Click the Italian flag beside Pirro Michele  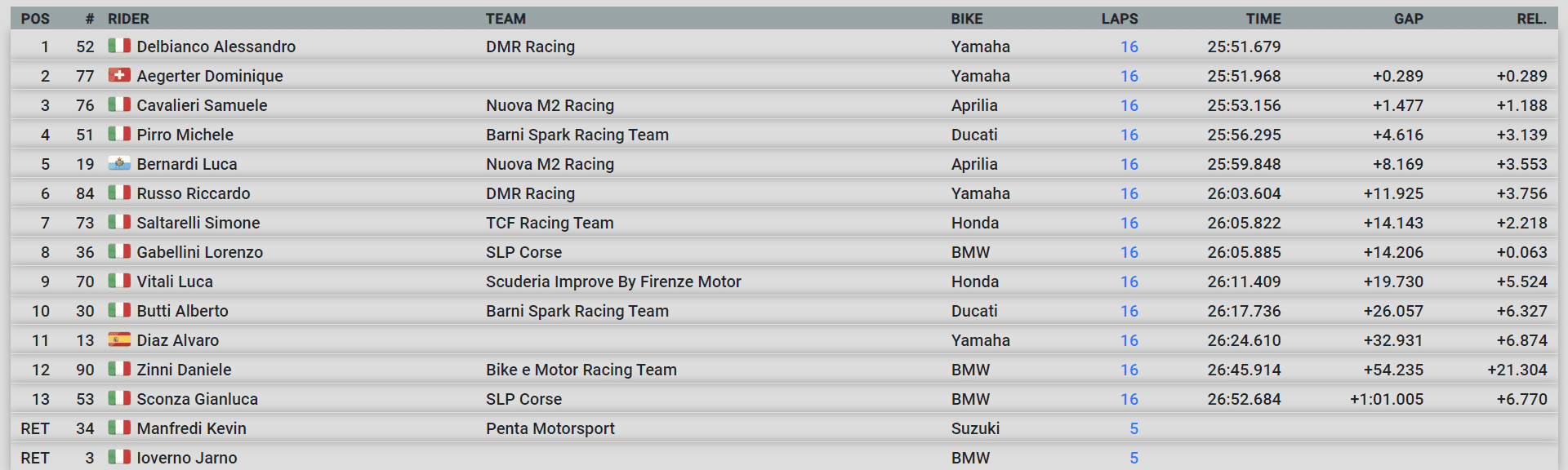pyautogui.click(x=119, y=134)
